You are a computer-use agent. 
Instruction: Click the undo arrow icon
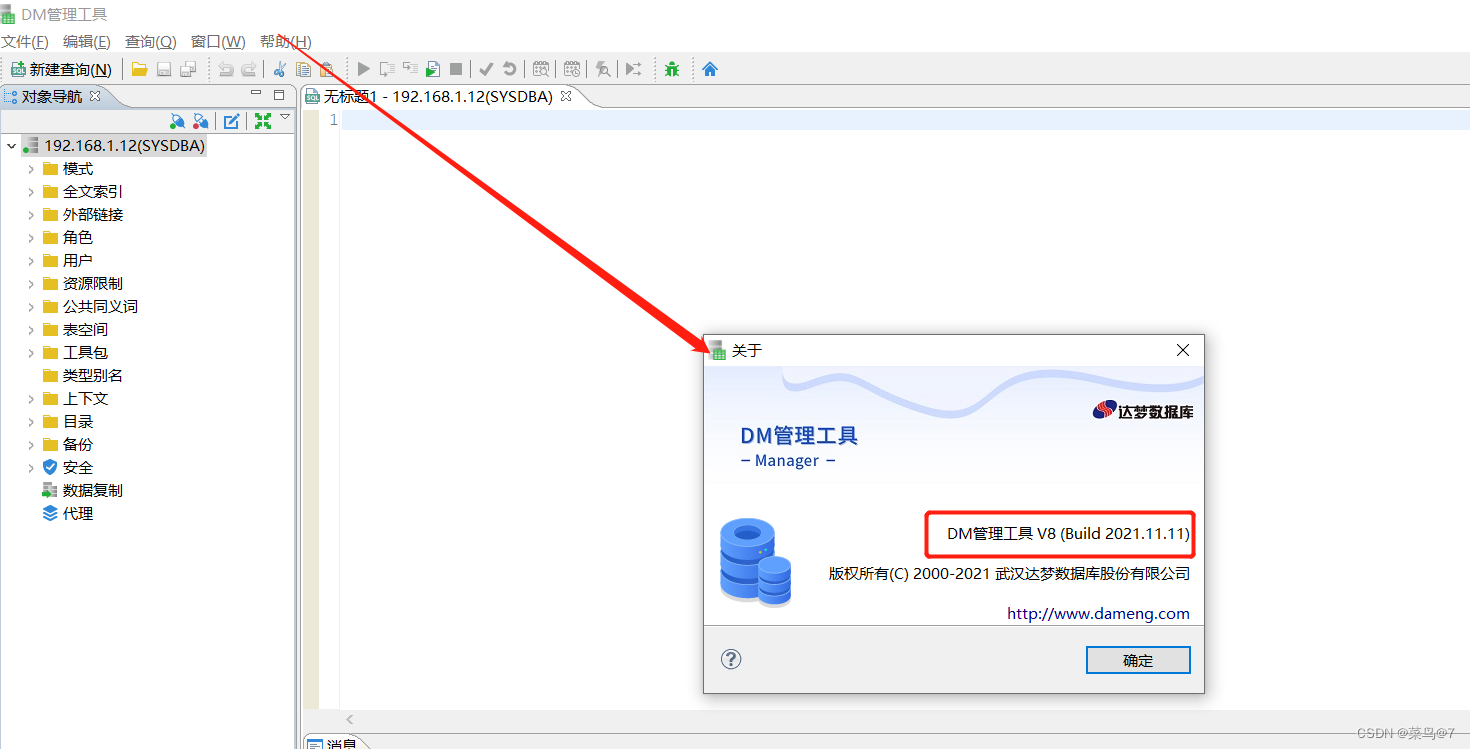[x=226, y=69]
